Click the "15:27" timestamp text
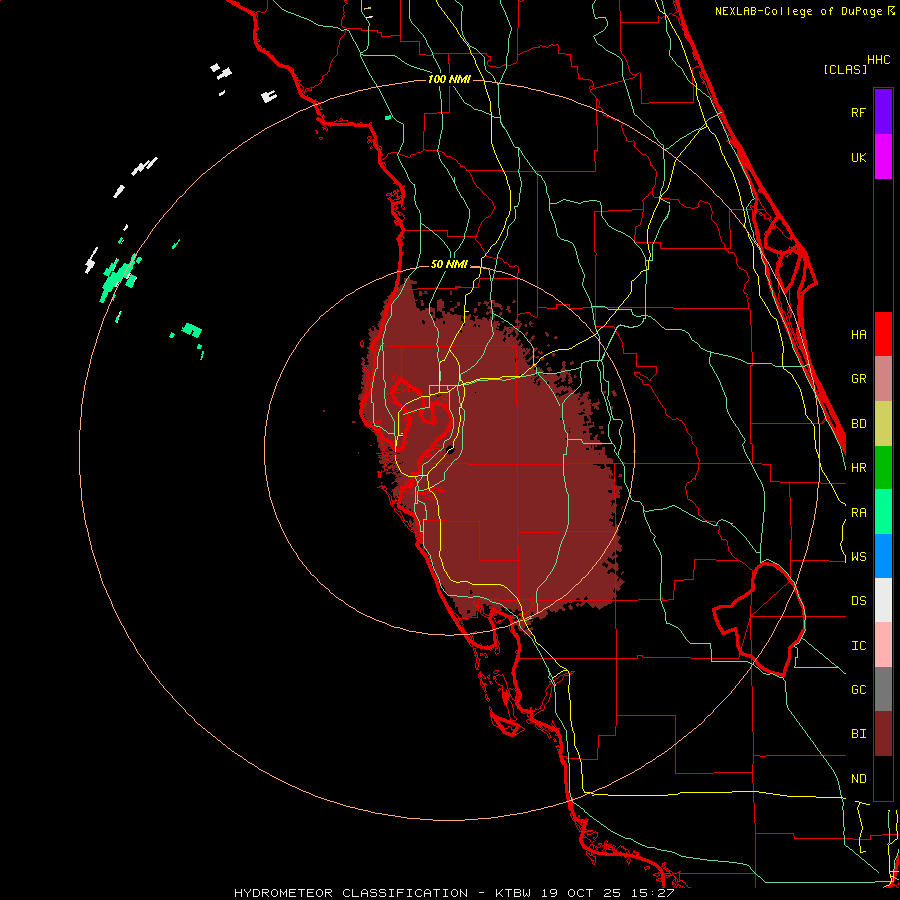The height and width of the screenshot is (900, 900). click(654, 893)
